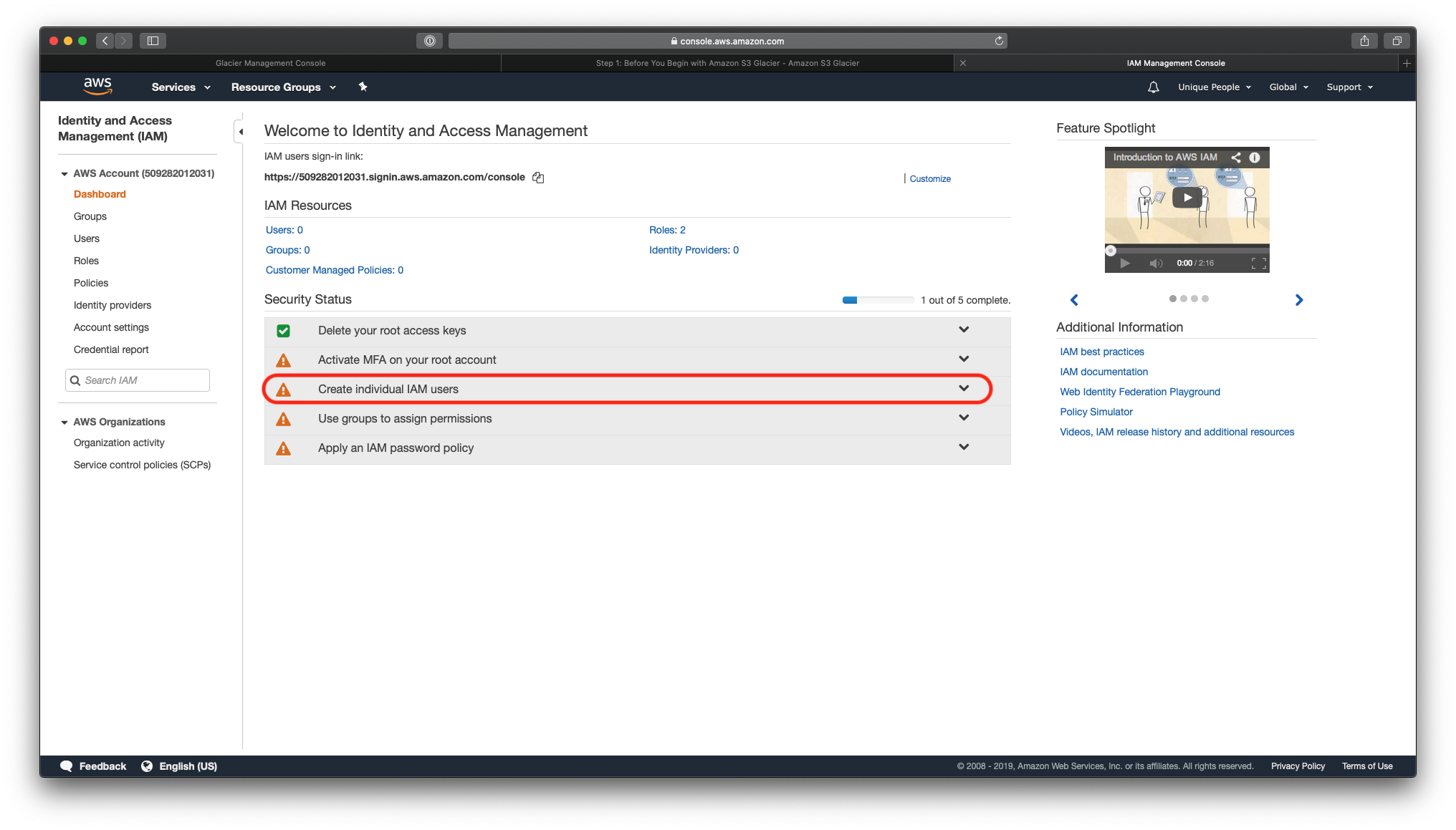Go to previous Feature Spotlight slide
1456x830 pixels.
pos(1074,300)
